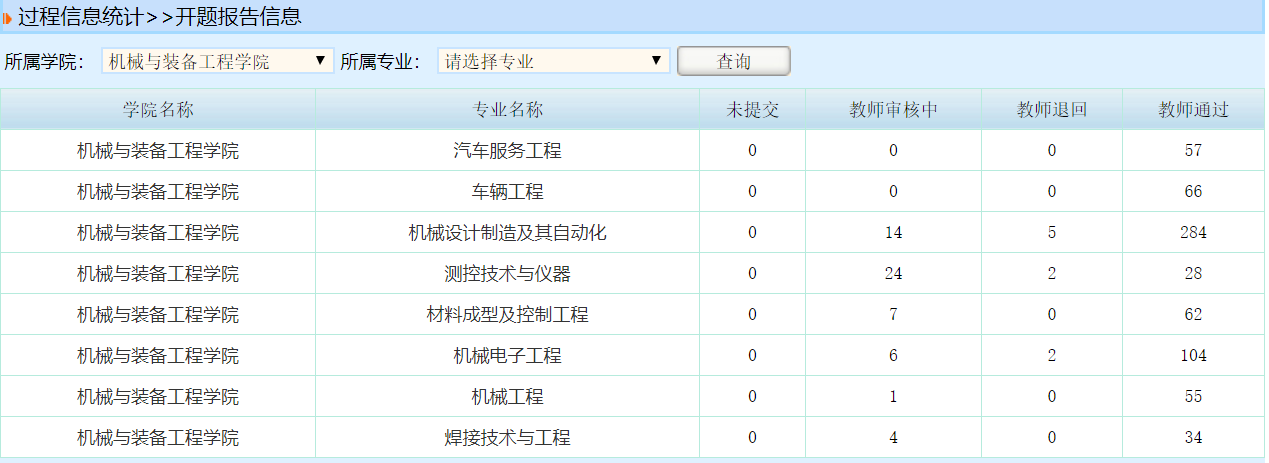Click the 教师审核中 column header
The height and width of the screenshot is (463, 1269).
(x=893, y=110)
